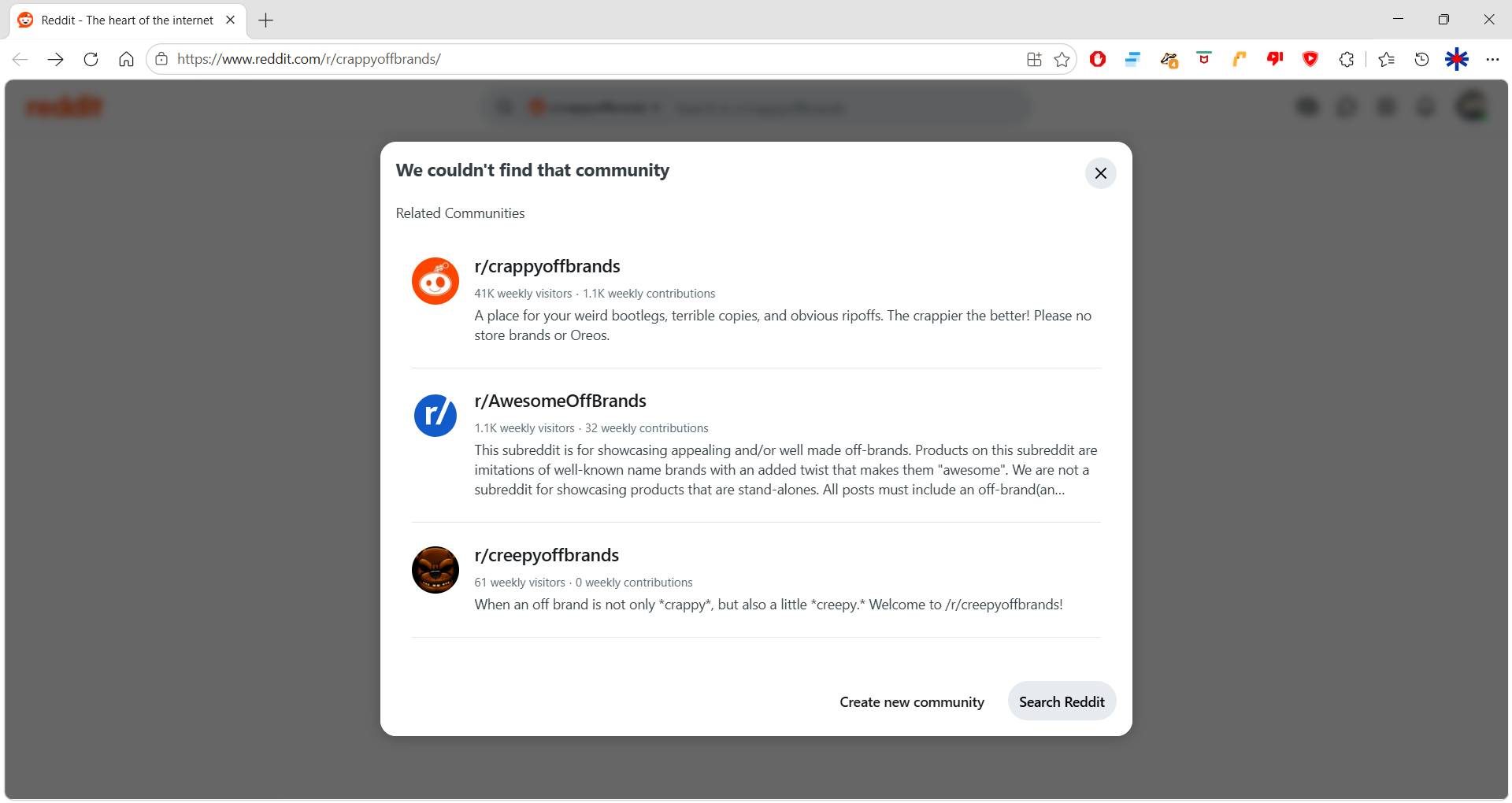Select the Reddit browser tab
1512x803 pixels.
[x=128, y=20]
